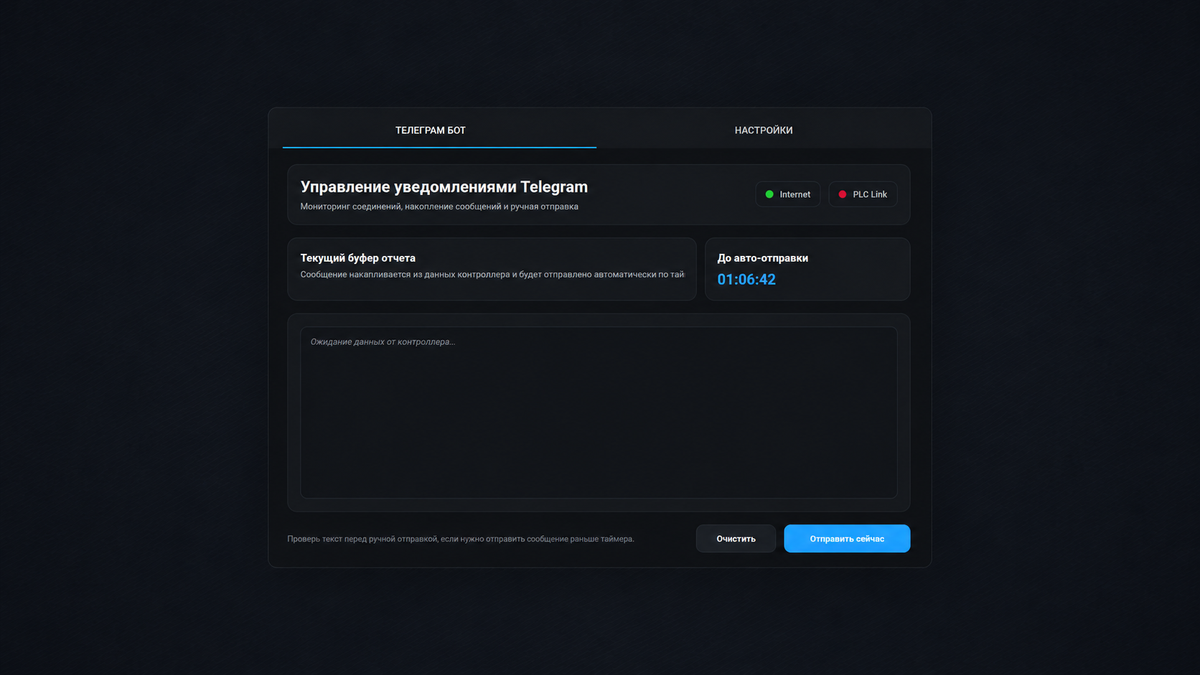Click the До авто-отправки label

[x=763, y=258]
